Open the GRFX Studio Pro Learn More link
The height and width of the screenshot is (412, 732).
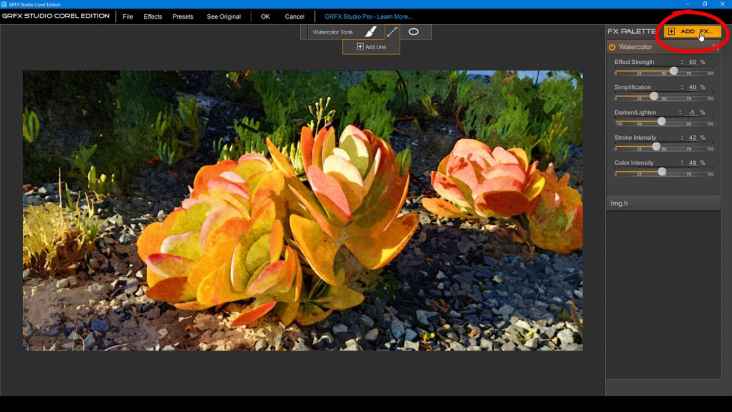point(368,17)
